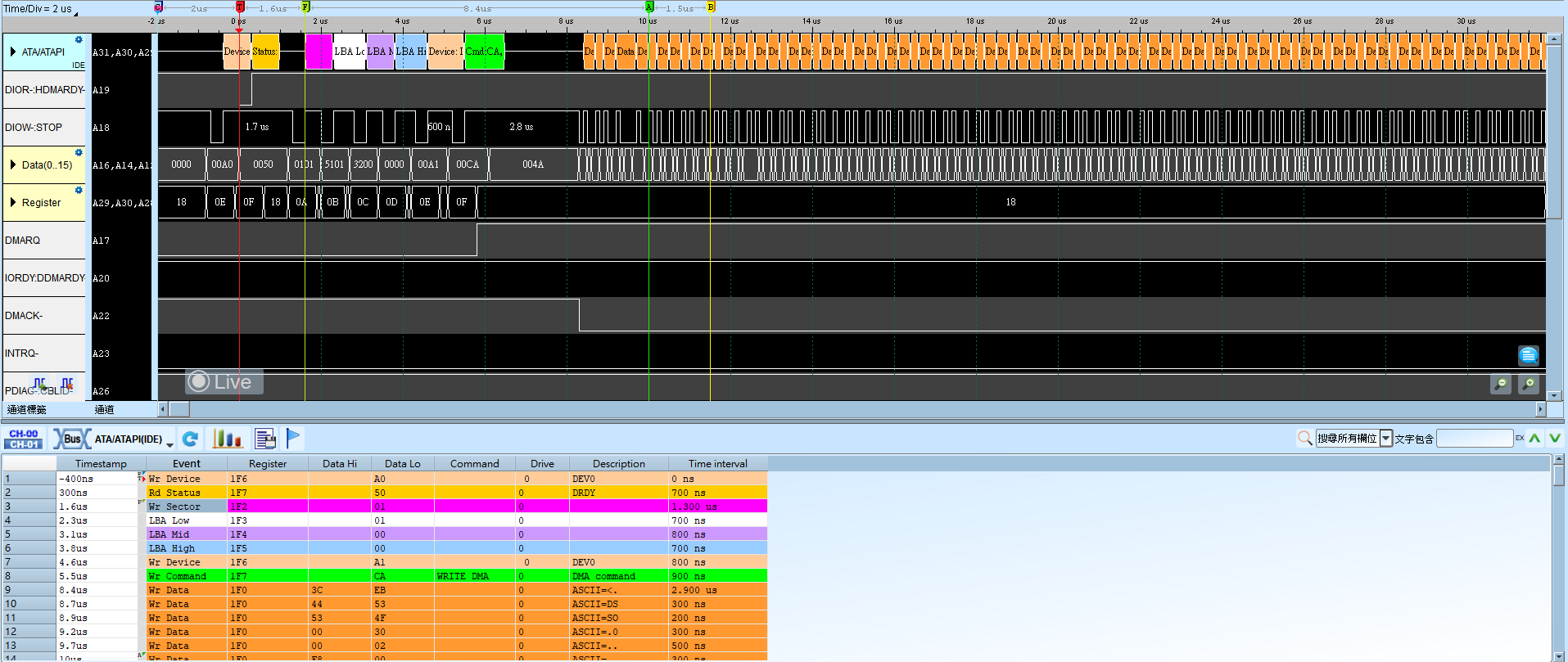Find next match with green down arrow
Image resolution: width=1568 pixels, height=662 pixels.
pos(1554,439)
